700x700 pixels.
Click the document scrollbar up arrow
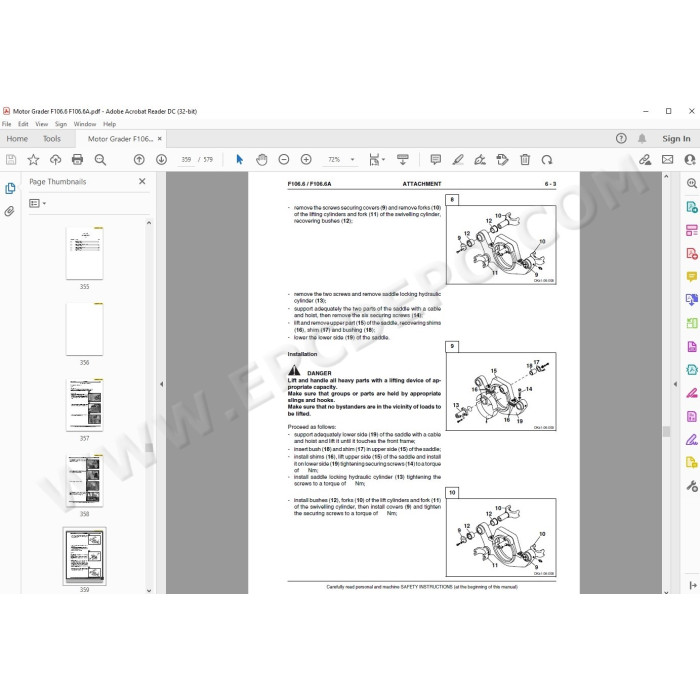pos(666,176)
